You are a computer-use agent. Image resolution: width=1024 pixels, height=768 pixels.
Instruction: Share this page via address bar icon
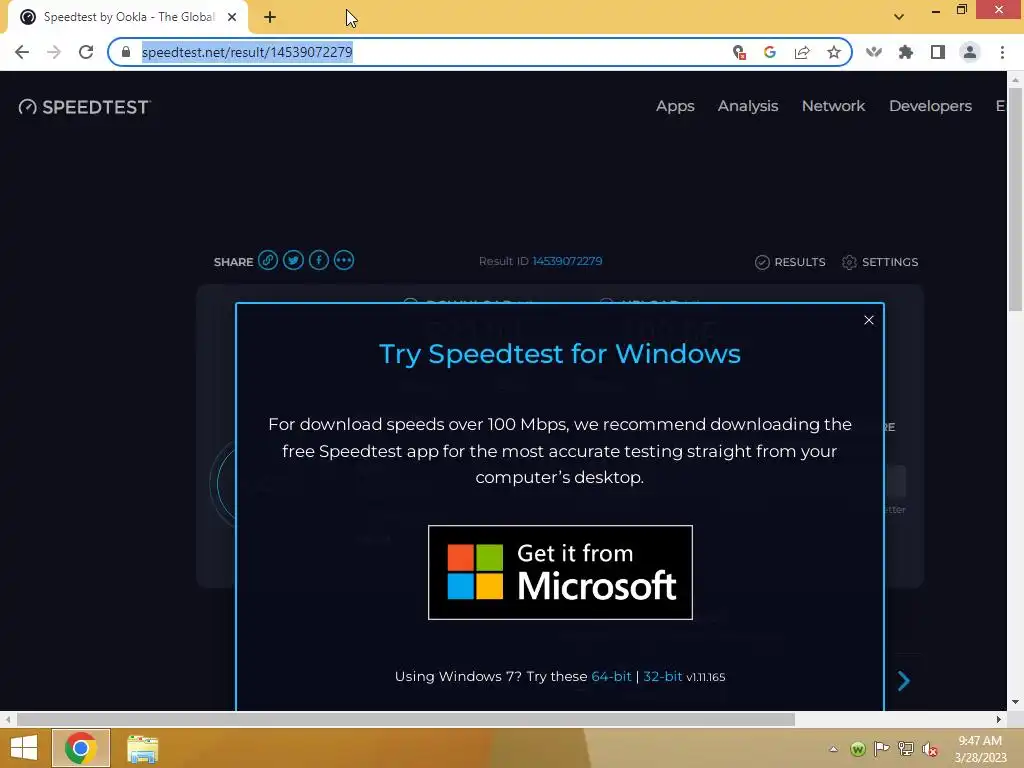[802, 52]
